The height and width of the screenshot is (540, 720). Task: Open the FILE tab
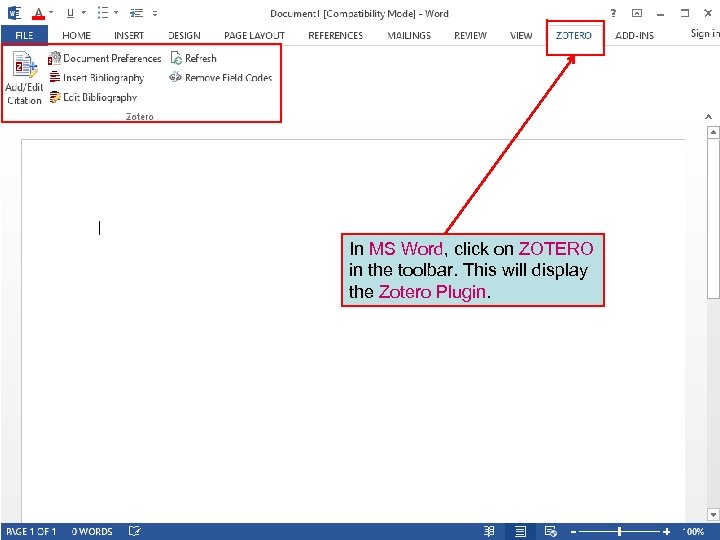(24, 35)
